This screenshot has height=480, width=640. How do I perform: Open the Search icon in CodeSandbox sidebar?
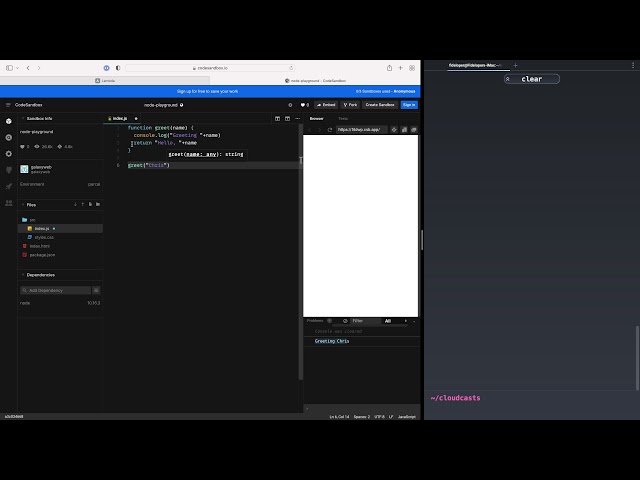coord(9,138)
